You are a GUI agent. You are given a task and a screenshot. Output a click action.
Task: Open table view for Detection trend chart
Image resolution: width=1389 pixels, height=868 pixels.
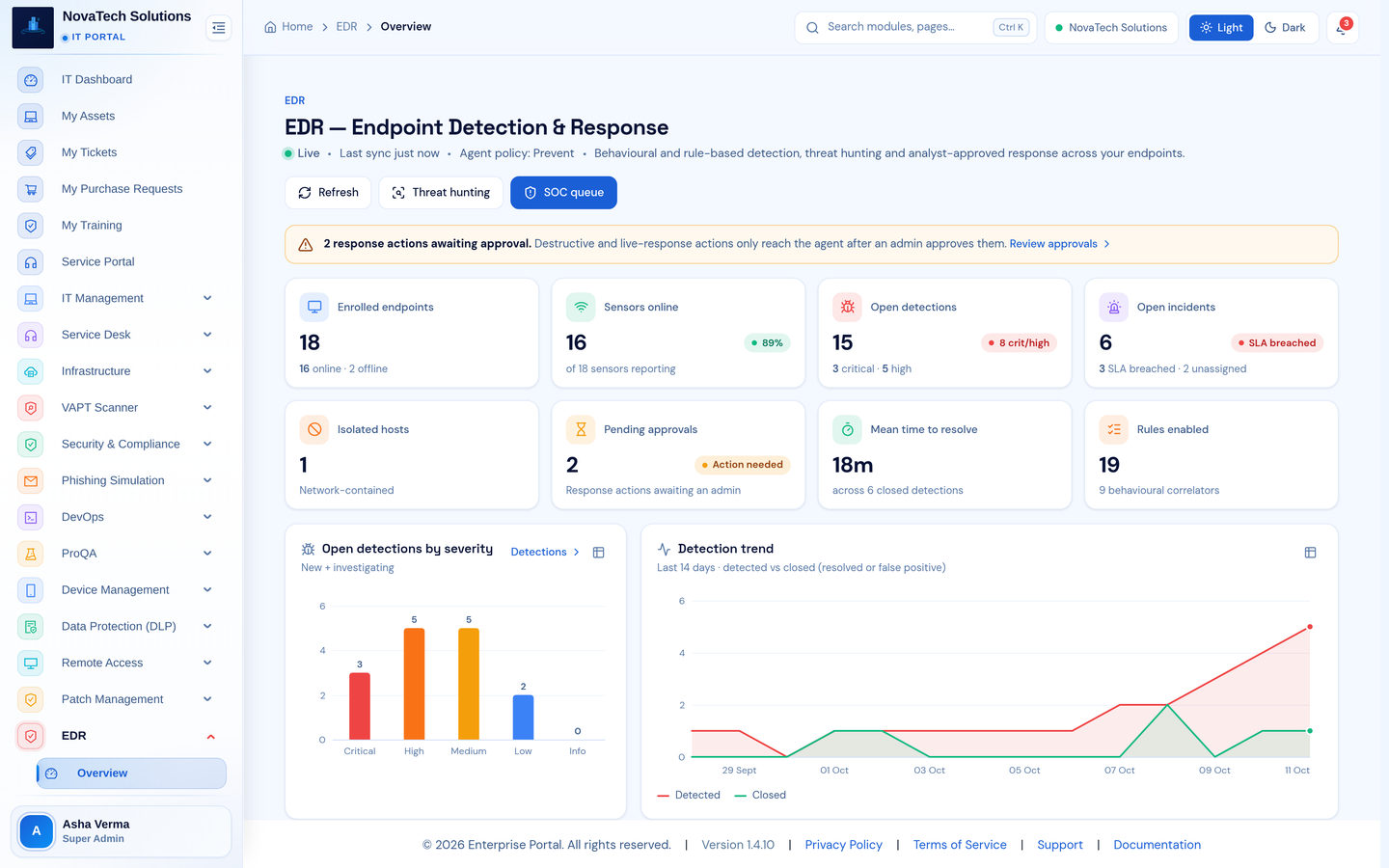pos(1310,553)
